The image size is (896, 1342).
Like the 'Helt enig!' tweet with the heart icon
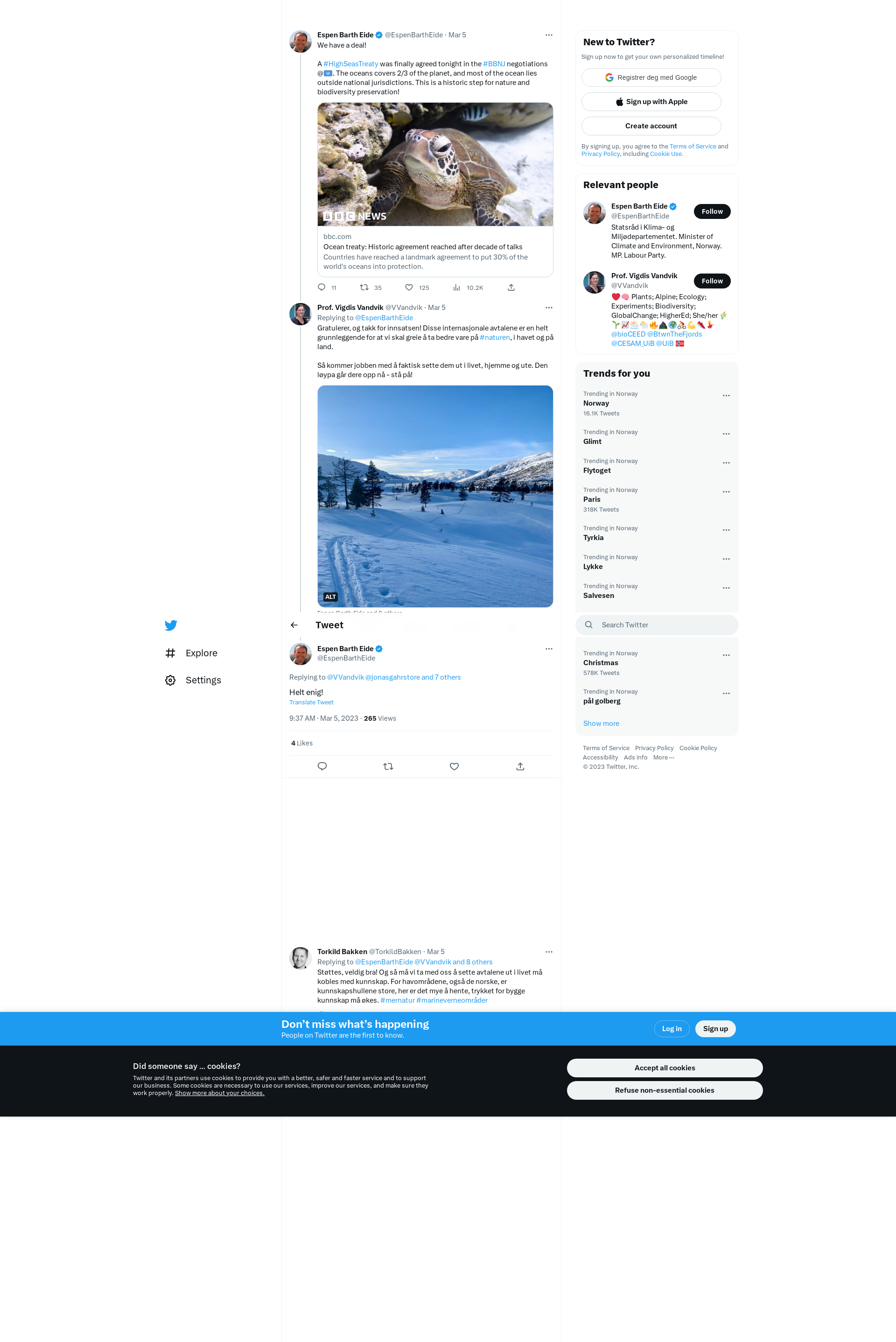[x=454, y=766]
